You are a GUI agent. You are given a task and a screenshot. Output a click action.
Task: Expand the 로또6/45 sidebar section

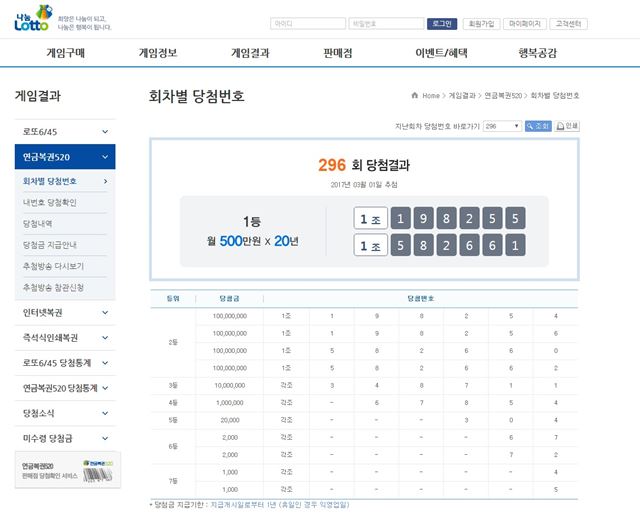[x=65, y=131]
